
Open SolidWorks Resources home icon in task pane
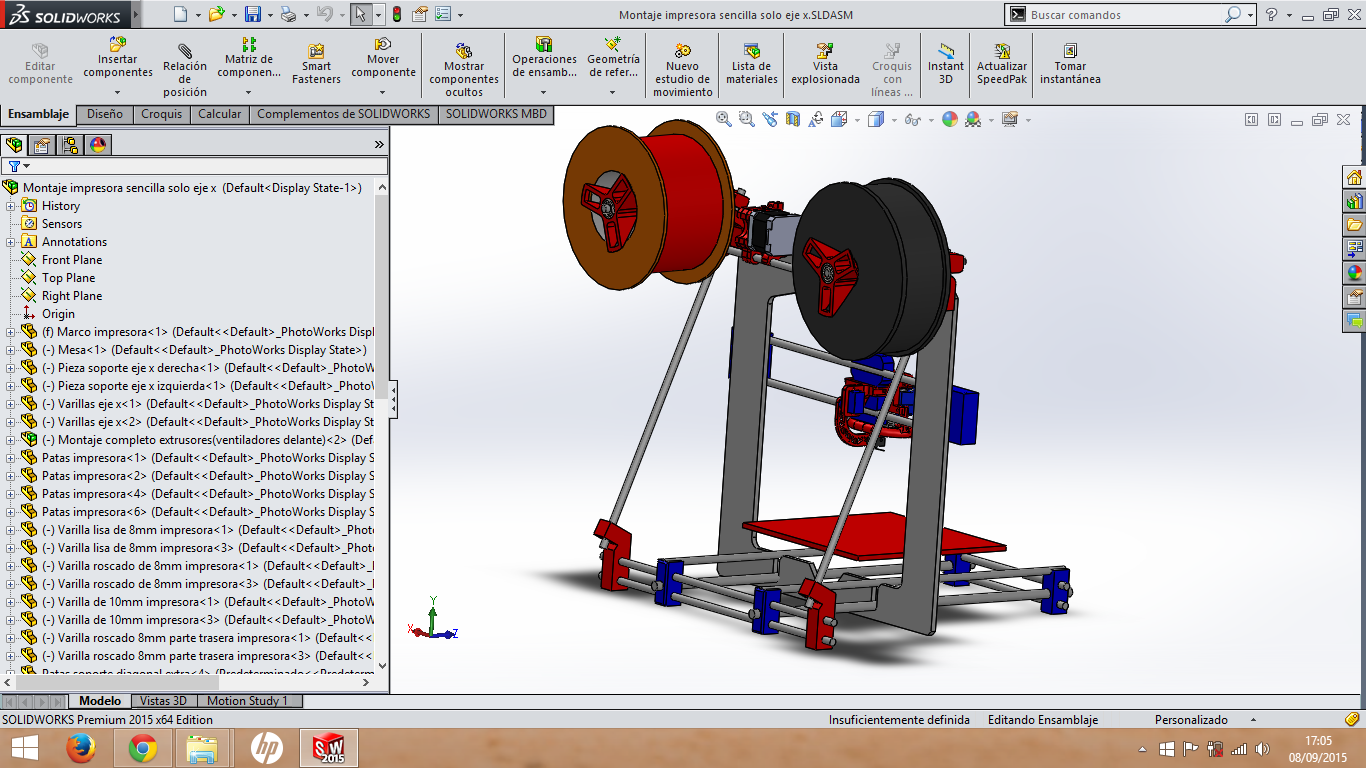[1354, 178]
